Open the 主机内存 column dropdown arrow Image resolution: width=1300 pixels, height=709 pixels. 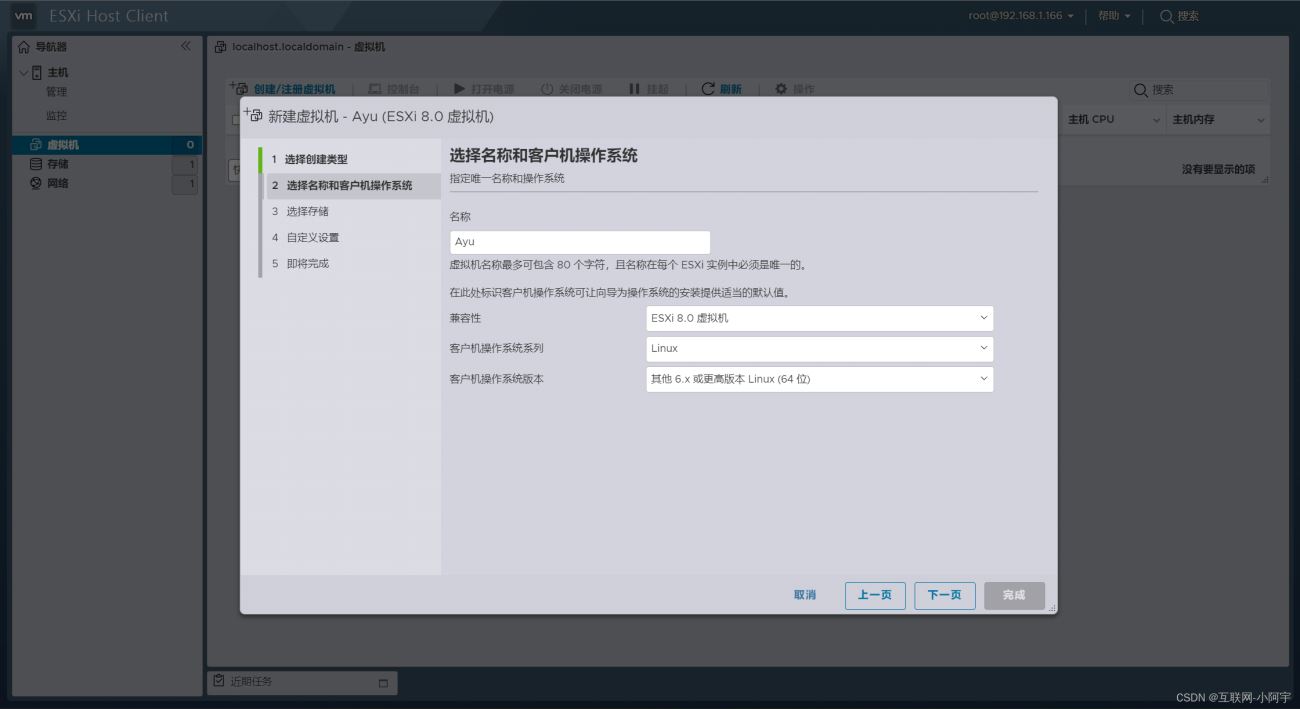pyautogui.click(x=1260, y=120)
